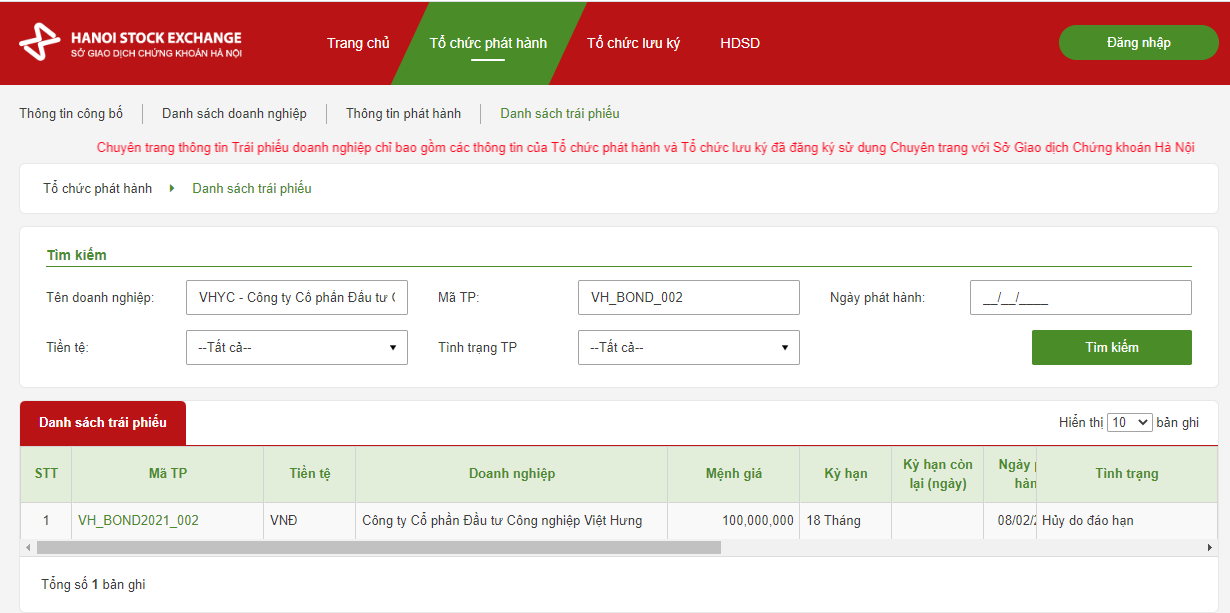This screenshot has width=1230, height=613.
Task: Click the Tên doanh nghiệp input field
Action: [296, 297]
